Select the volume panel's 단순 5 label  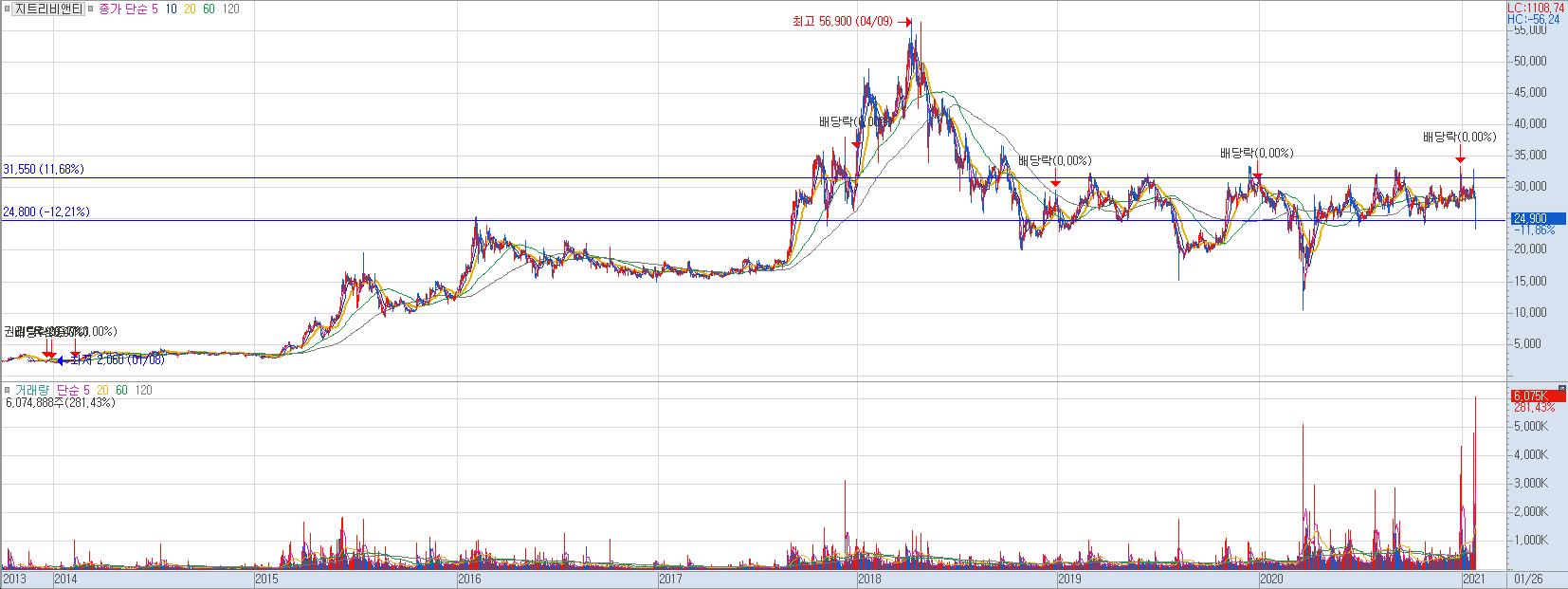coord(73,391)
